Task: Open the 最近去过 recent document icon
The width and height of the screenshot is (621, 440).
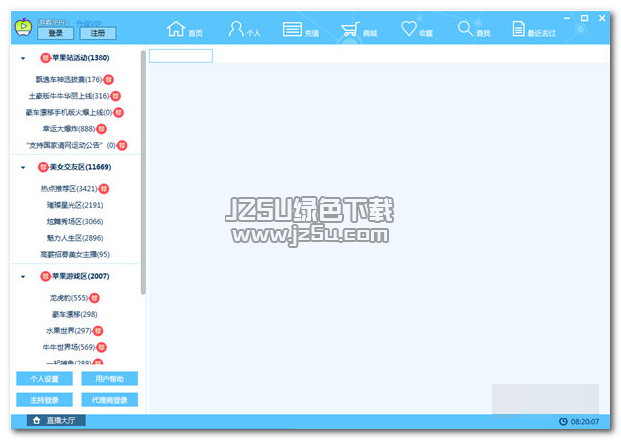Action: coord(518,29)
